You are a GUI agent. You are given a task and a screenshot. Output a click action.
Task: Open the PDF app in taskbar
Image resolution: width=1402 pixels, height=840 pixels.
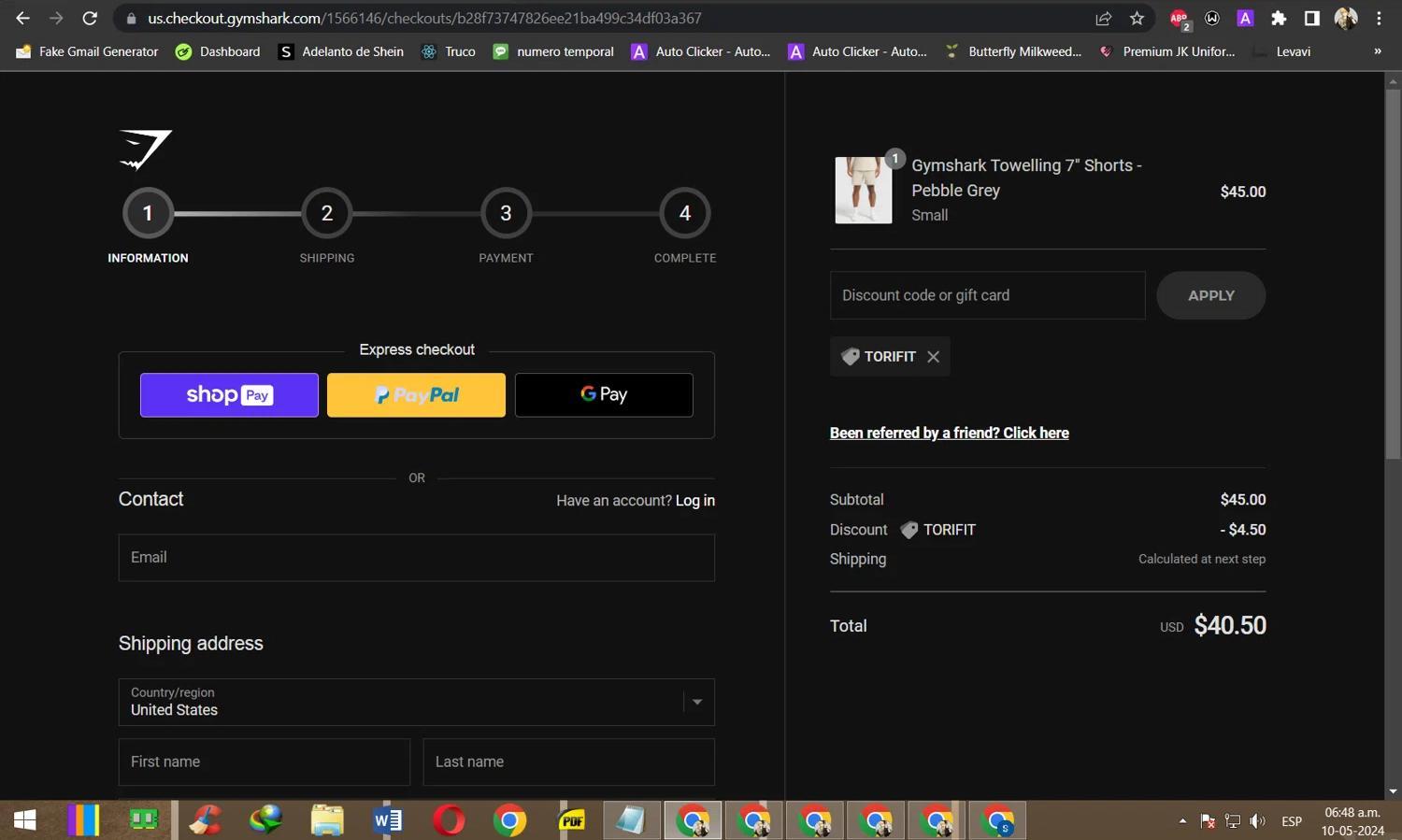coord(571,820)
